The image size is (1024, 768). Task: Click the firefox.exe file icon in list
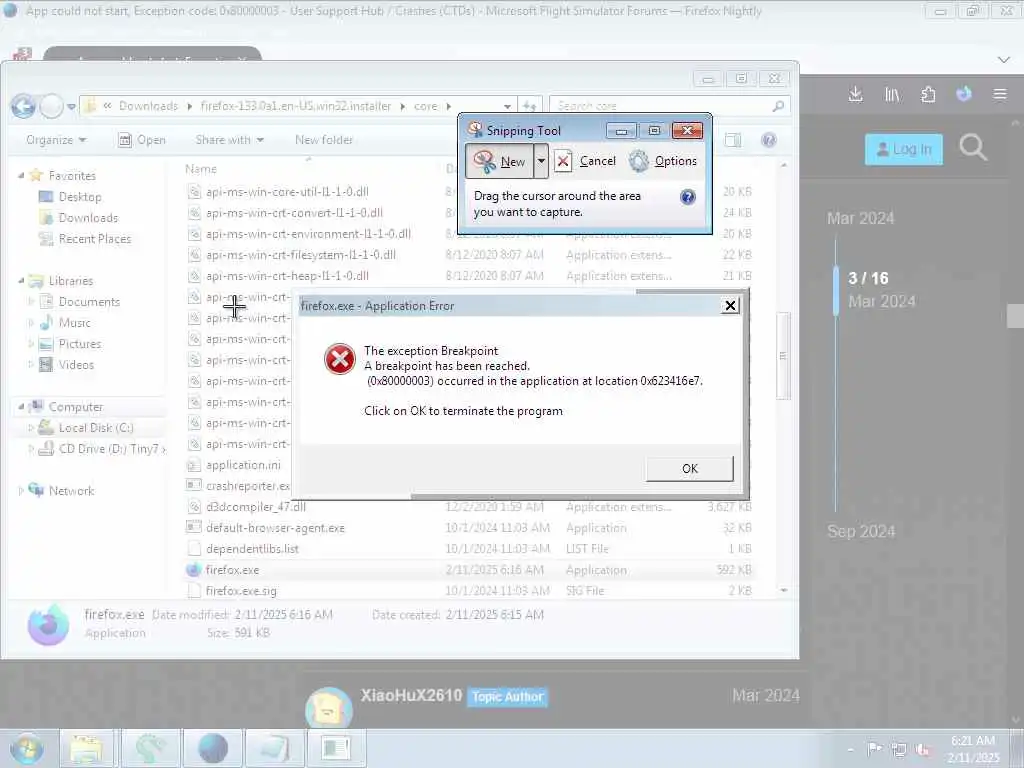193,569
